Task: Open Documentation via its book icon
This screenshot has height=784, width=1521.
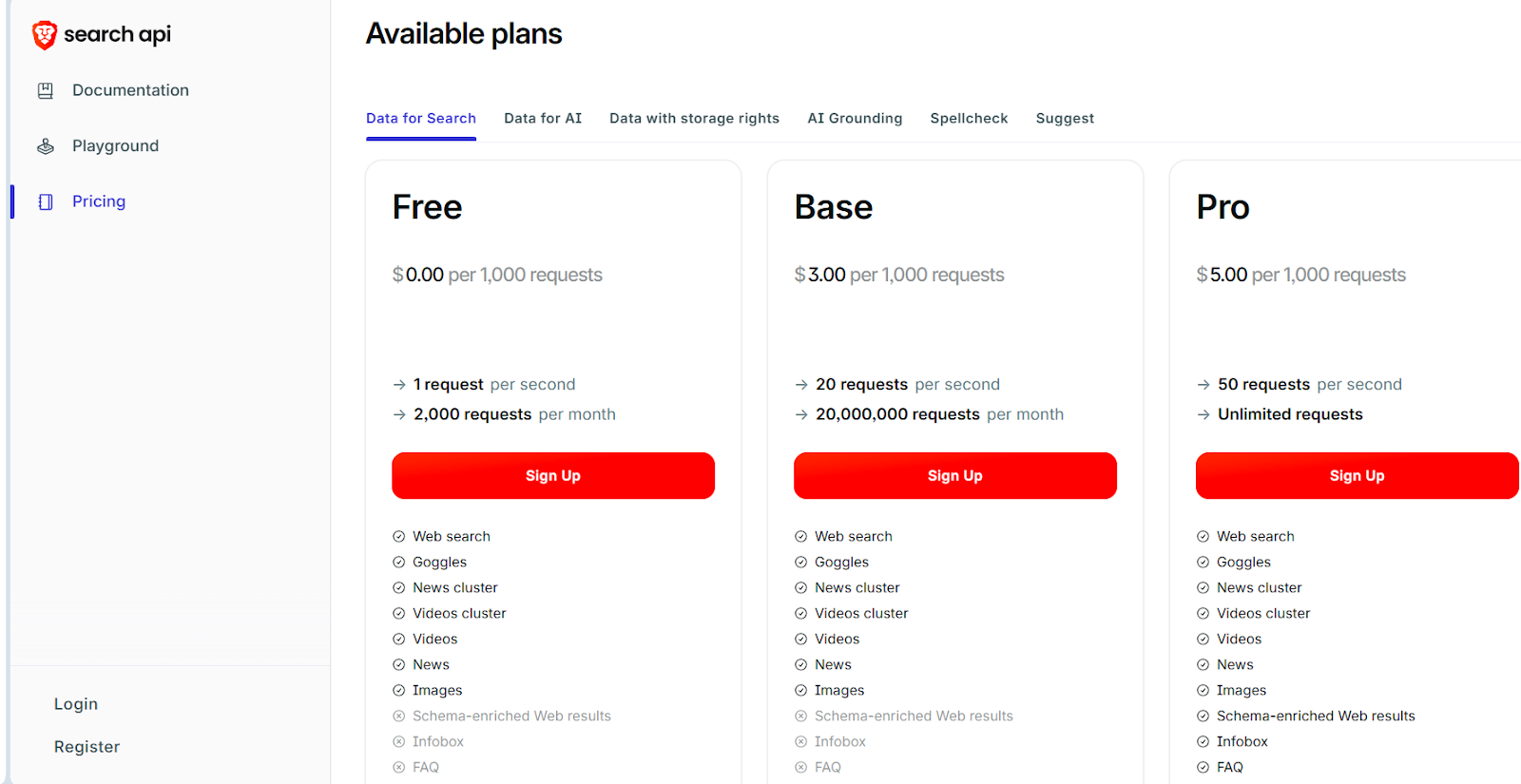Action: [46, 89]
